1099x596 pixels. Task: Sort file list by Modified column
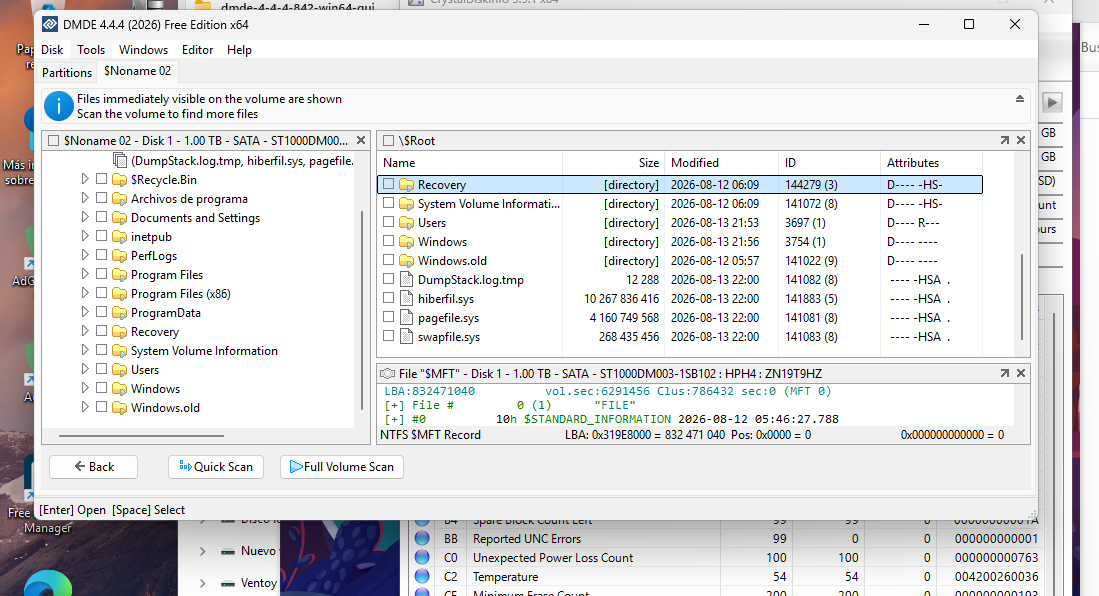721,163
